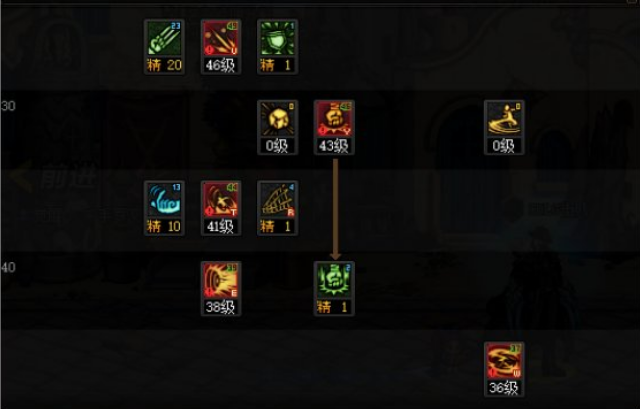Screen dimensions: 640x409
Task: Click the red skill icon bound to U
Action: pos(221,38)
